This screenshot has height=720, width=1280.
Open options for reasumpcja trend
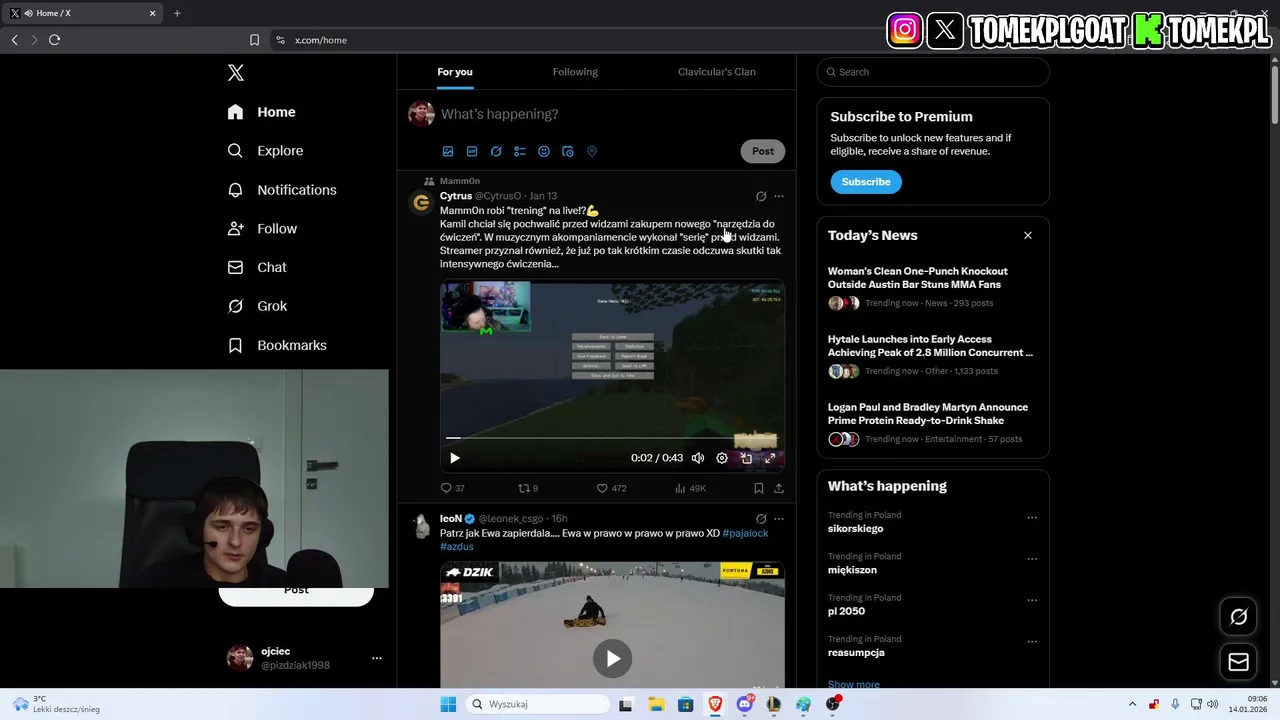tap(1032, 642)
